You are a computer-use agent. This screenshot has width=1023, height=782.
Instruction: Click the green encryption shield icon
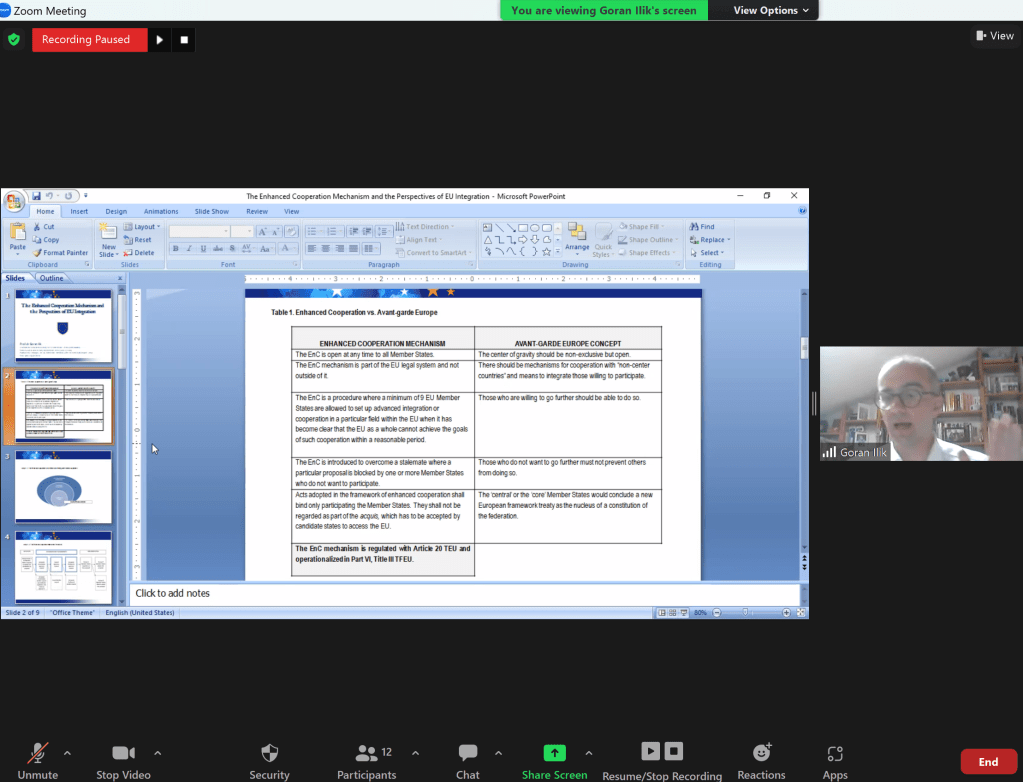pos(14,40)
